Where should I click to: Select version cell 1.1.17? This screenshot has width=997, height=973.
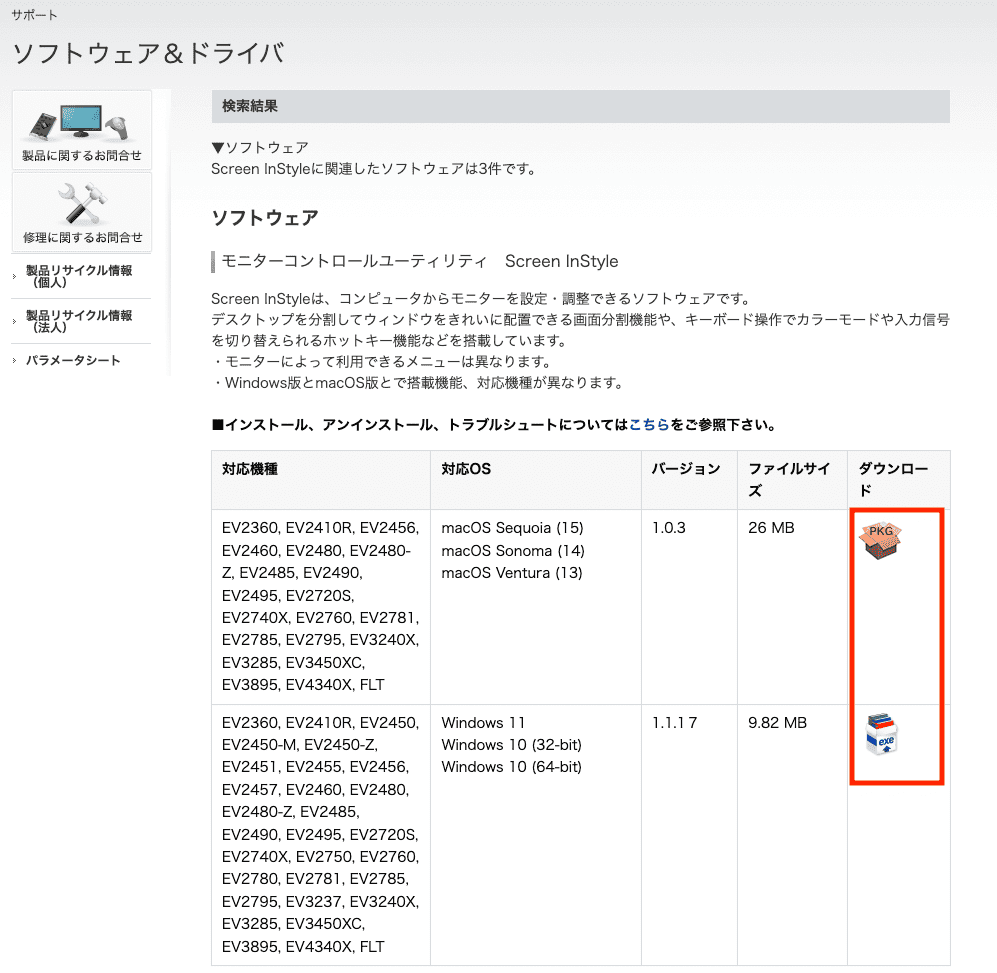click(675, 722)
